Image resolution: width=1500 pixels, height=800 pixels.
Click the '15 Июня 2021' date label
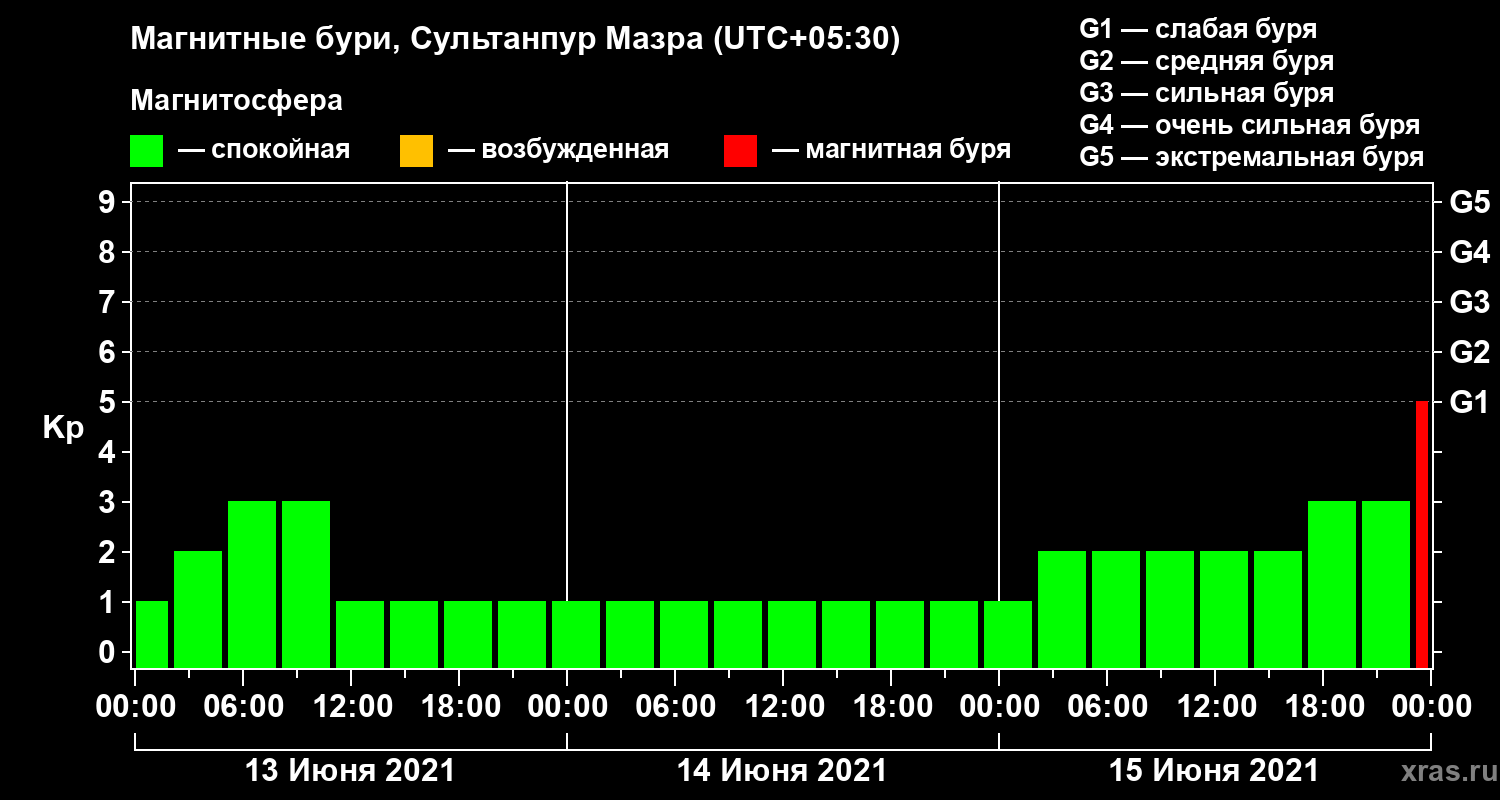tap(1214, 771)
